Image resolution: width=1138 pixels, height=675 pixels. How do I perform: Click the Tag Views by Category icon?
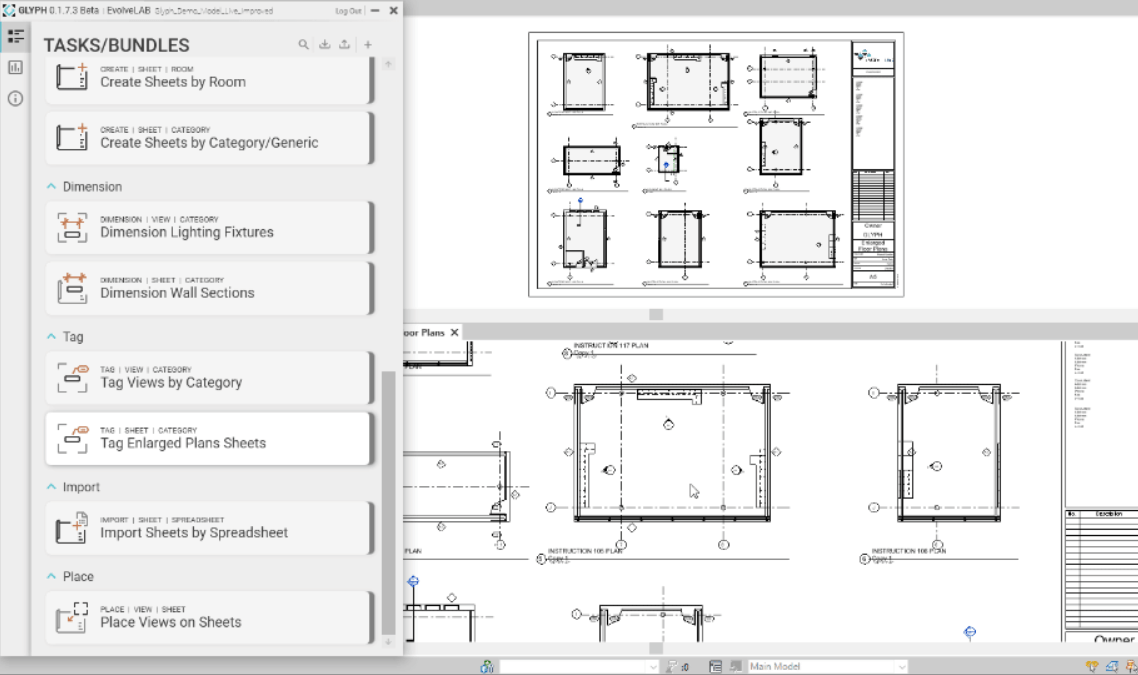coord(72,377)
